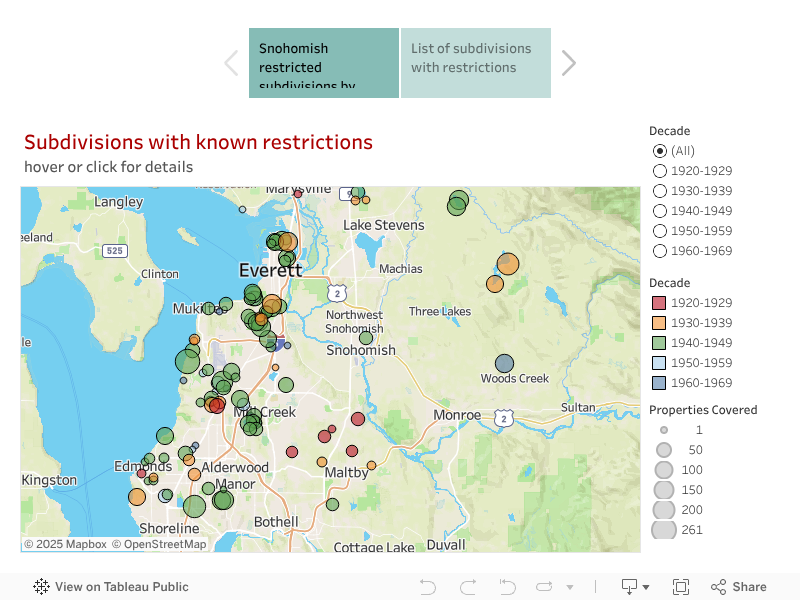Screen dimensions: 800x600
Task: Enter full screen mode
Action: click(681, 587)
